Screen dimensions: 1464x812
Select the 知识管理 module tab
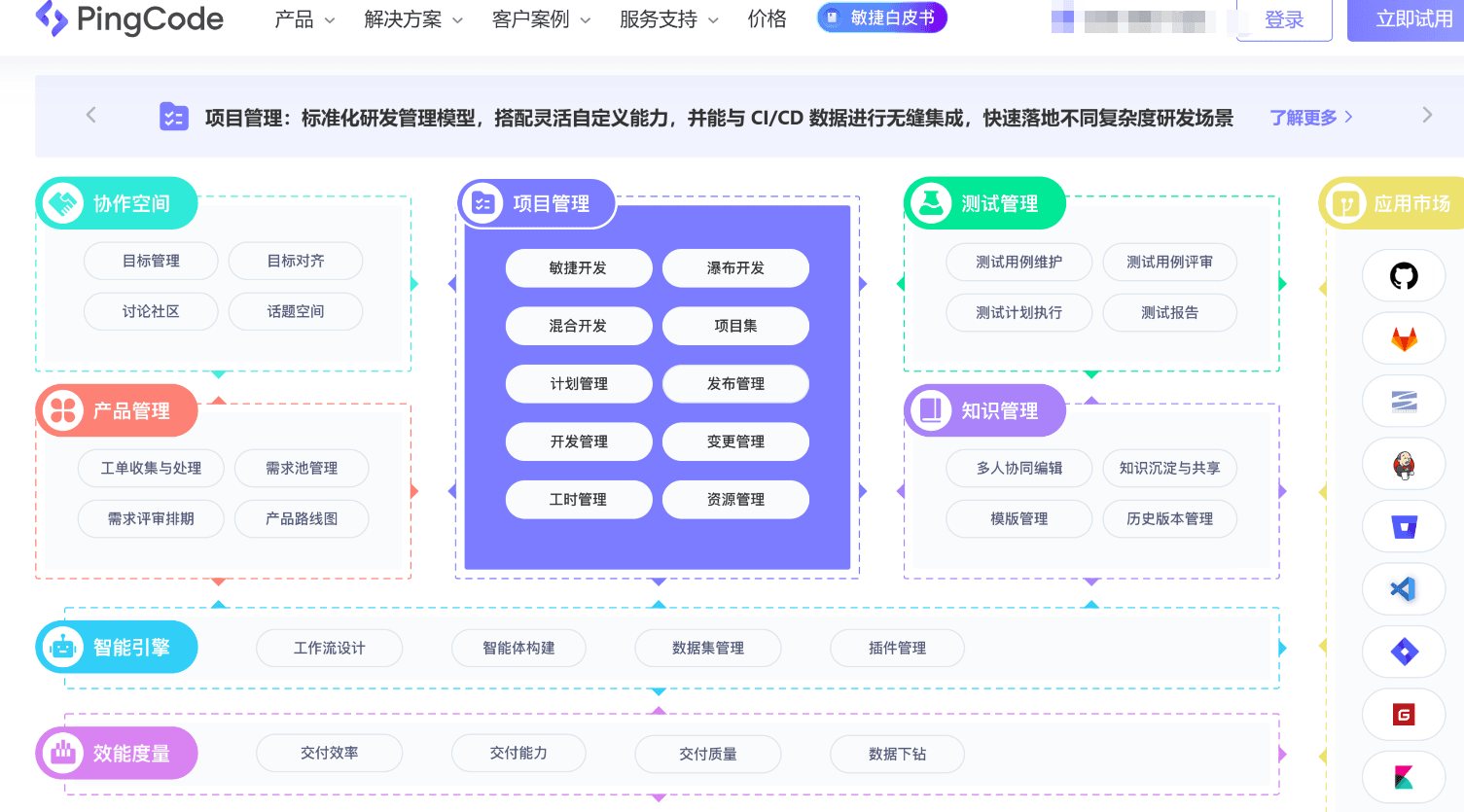(x=985, y=410)
